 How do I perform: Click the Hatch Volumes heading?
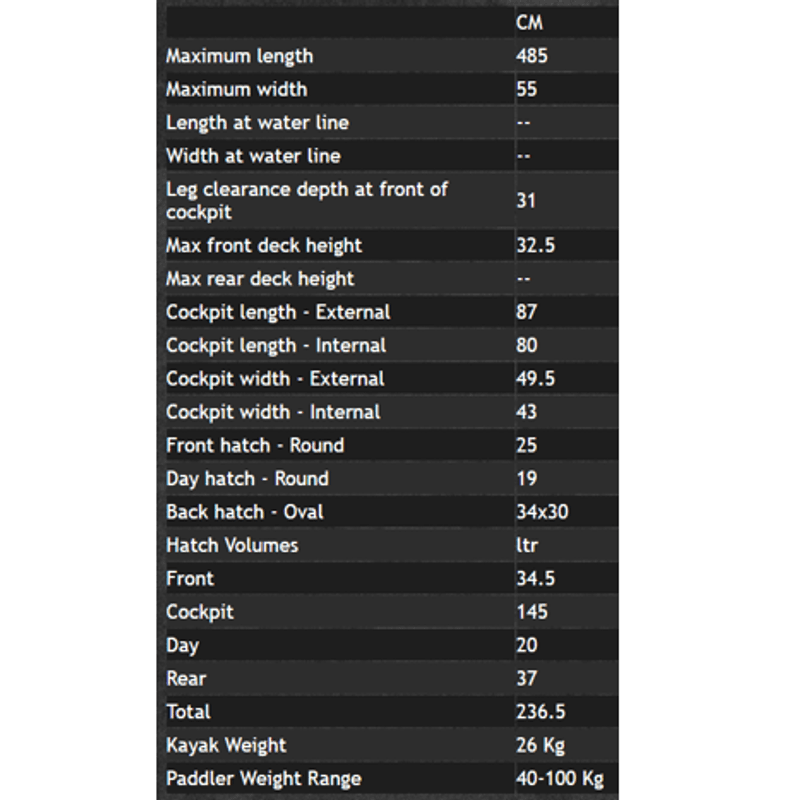[232, 545]
